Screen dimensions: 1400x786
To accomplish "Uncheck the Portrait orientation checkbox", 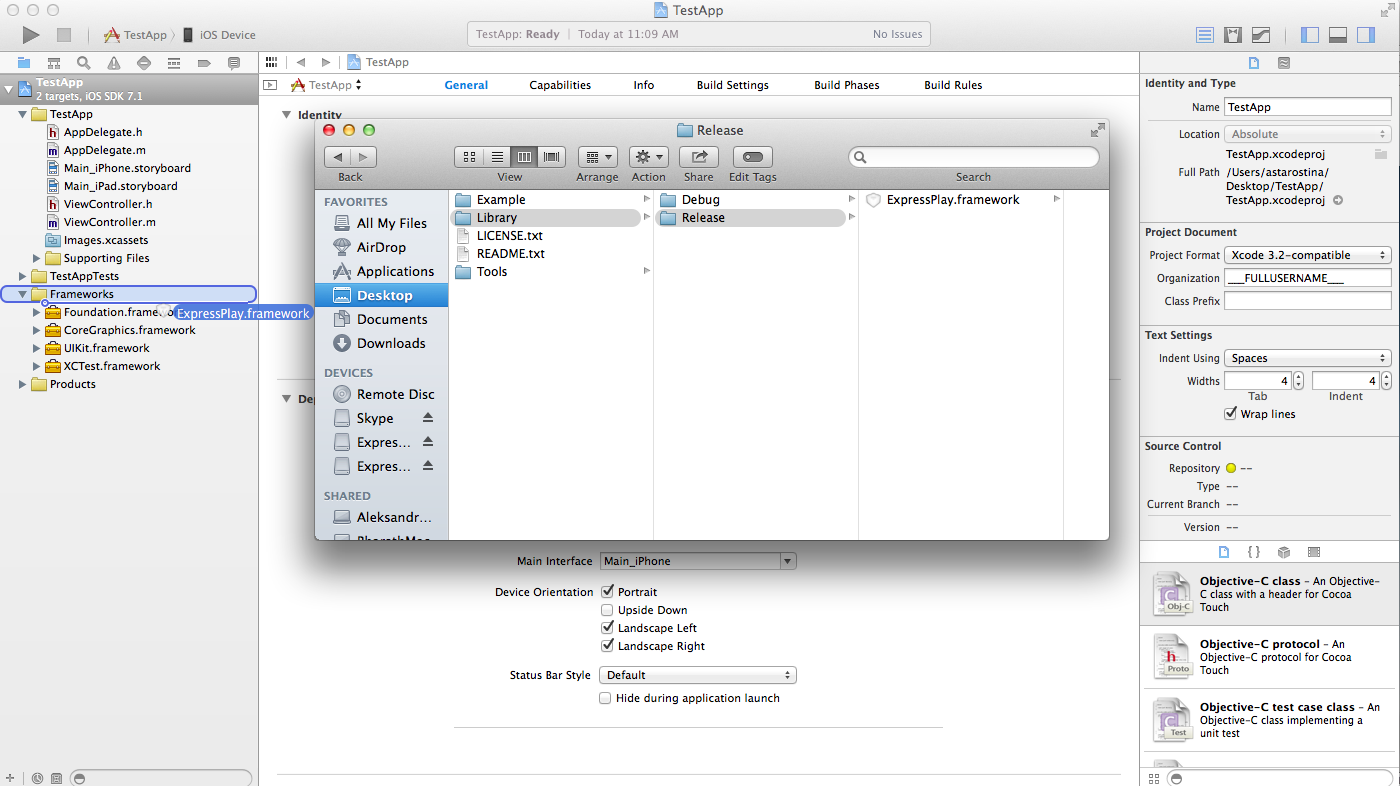I will [607, 592].
